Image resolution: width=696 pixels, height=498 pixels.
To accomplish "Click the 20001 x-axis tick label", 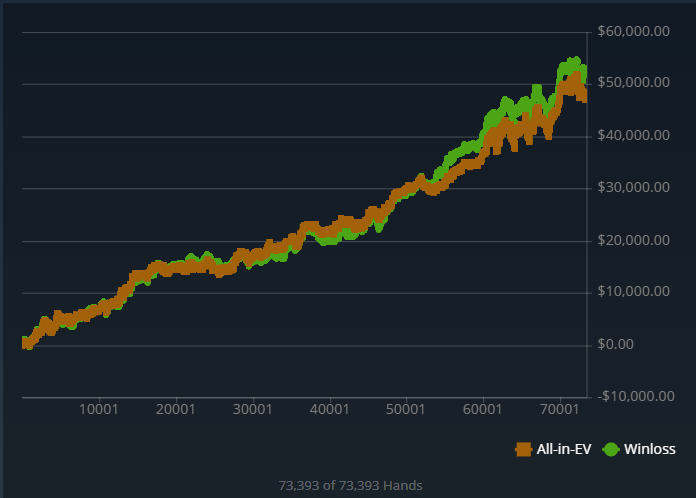I will (x=176, y=409).
